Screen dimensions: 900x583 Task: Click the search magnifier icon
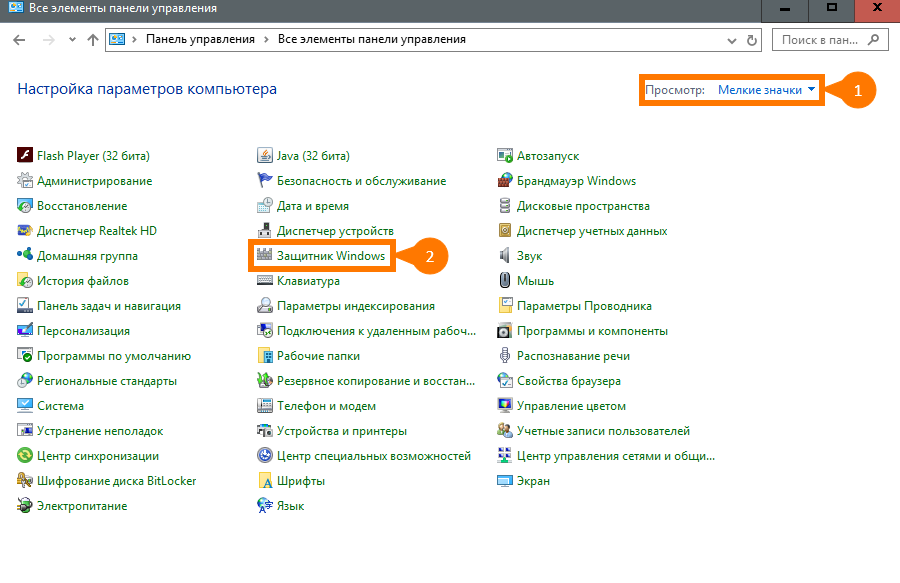tap(874, 40)
